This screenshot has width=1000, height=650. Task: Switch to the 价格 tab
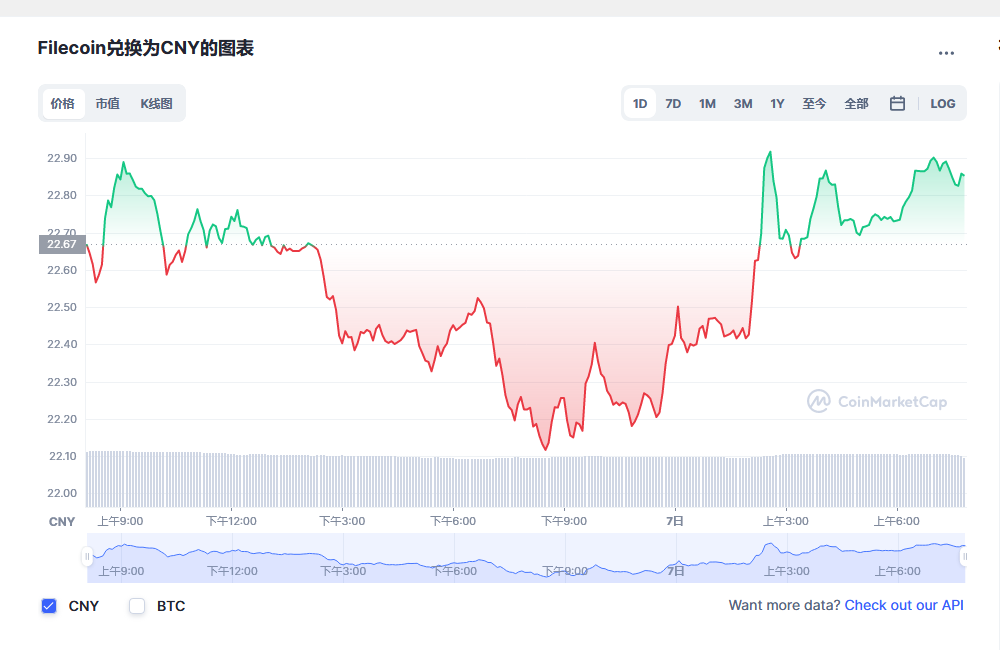pos(63,103)
